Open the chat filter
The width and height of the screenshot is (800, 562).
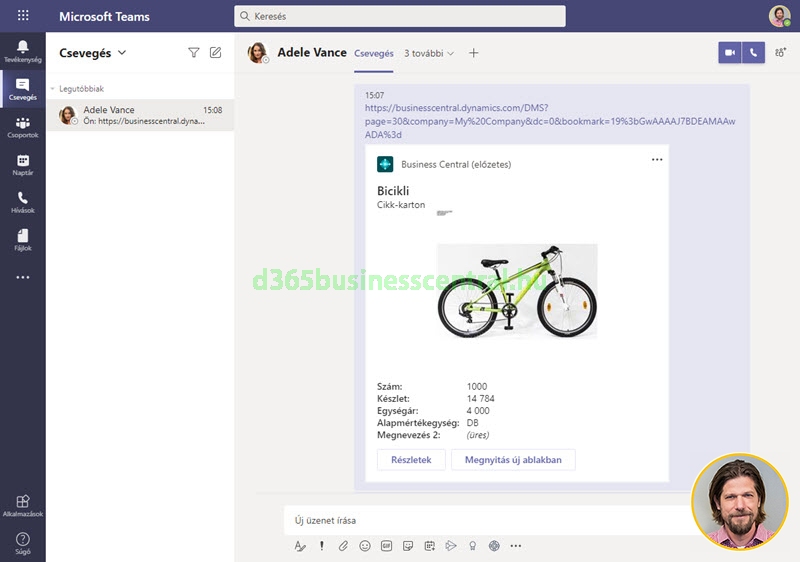click(194, 53)
